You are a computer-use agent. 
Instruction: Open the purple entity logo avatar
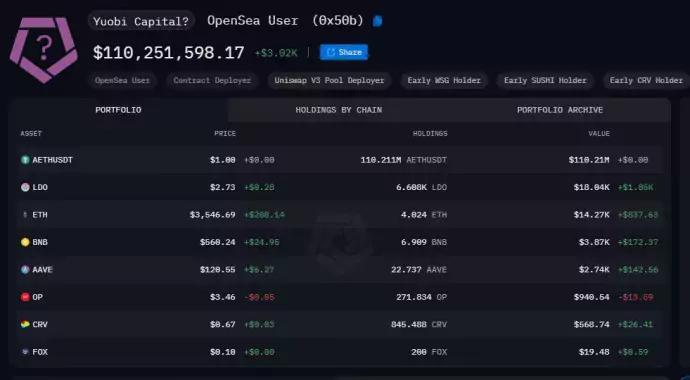(43, 49)
